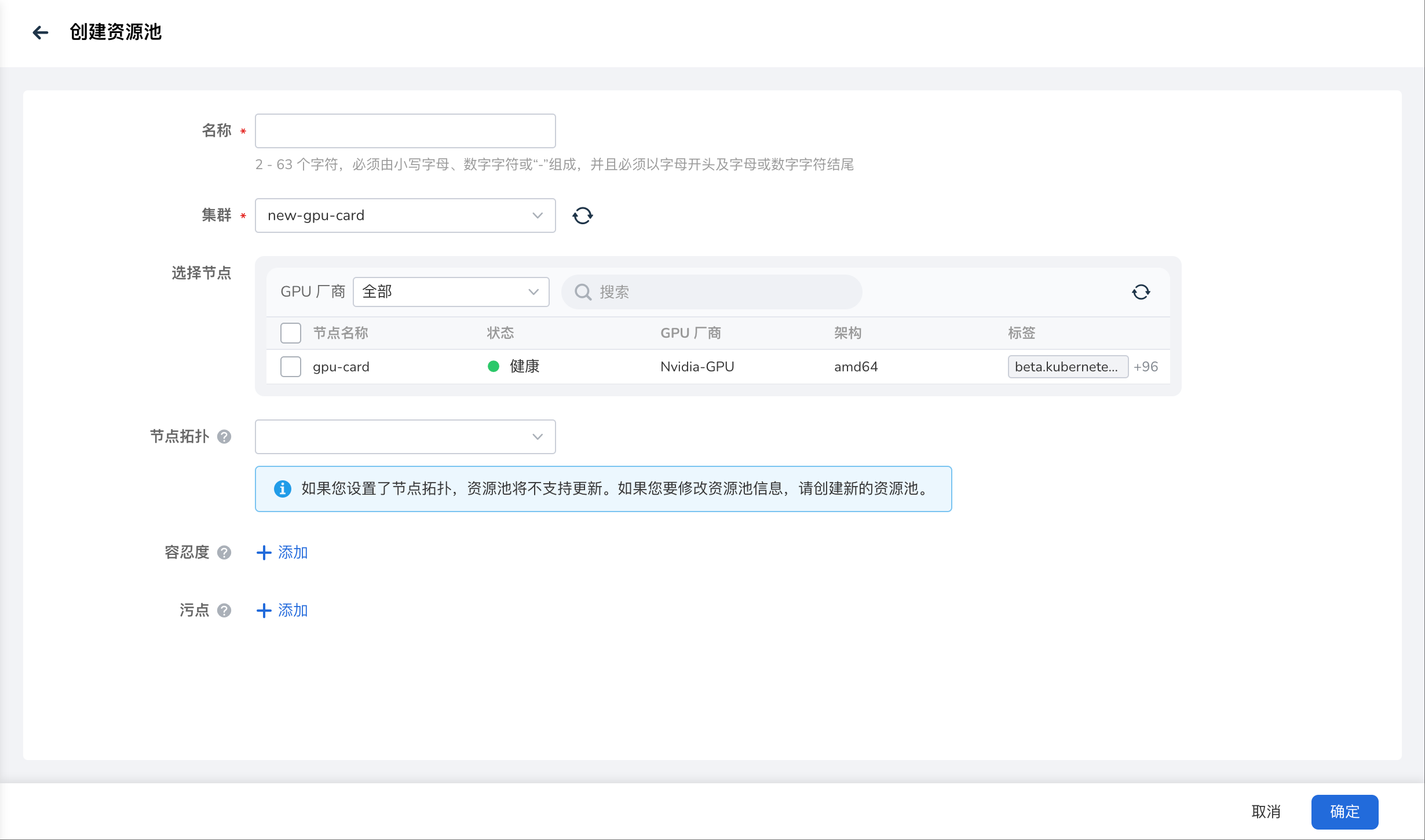
Task: Open the 容忍度 help tooltip icon
Action: point(224,553)
